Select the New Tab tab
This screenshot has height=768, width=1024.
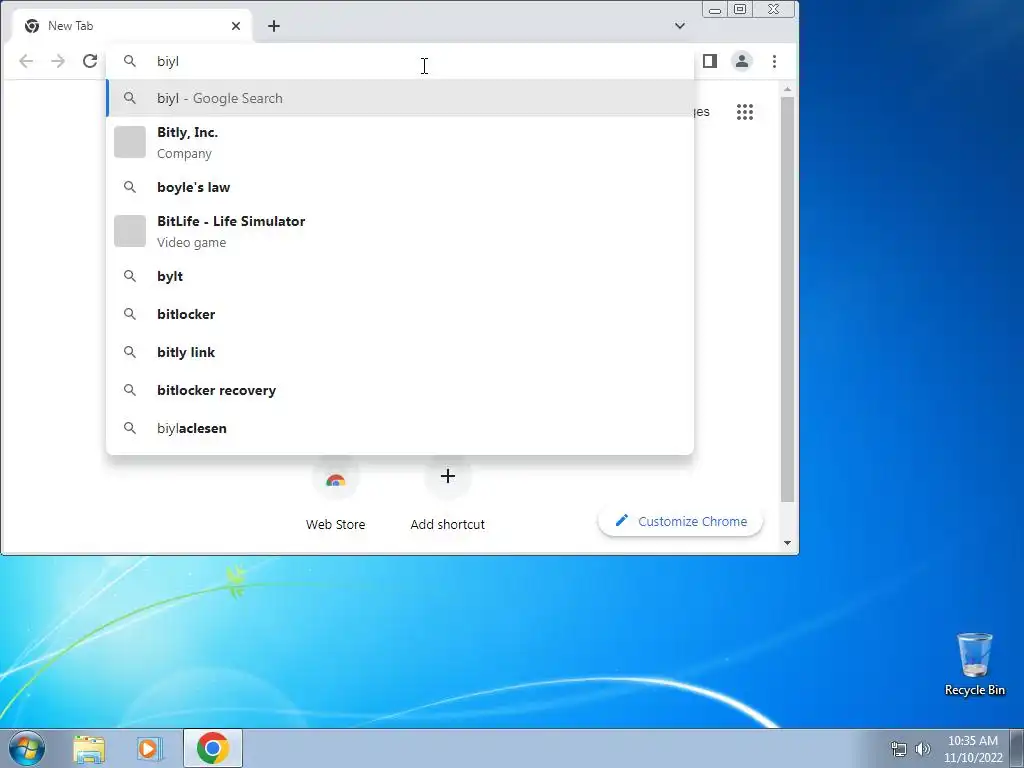point(133,26)
